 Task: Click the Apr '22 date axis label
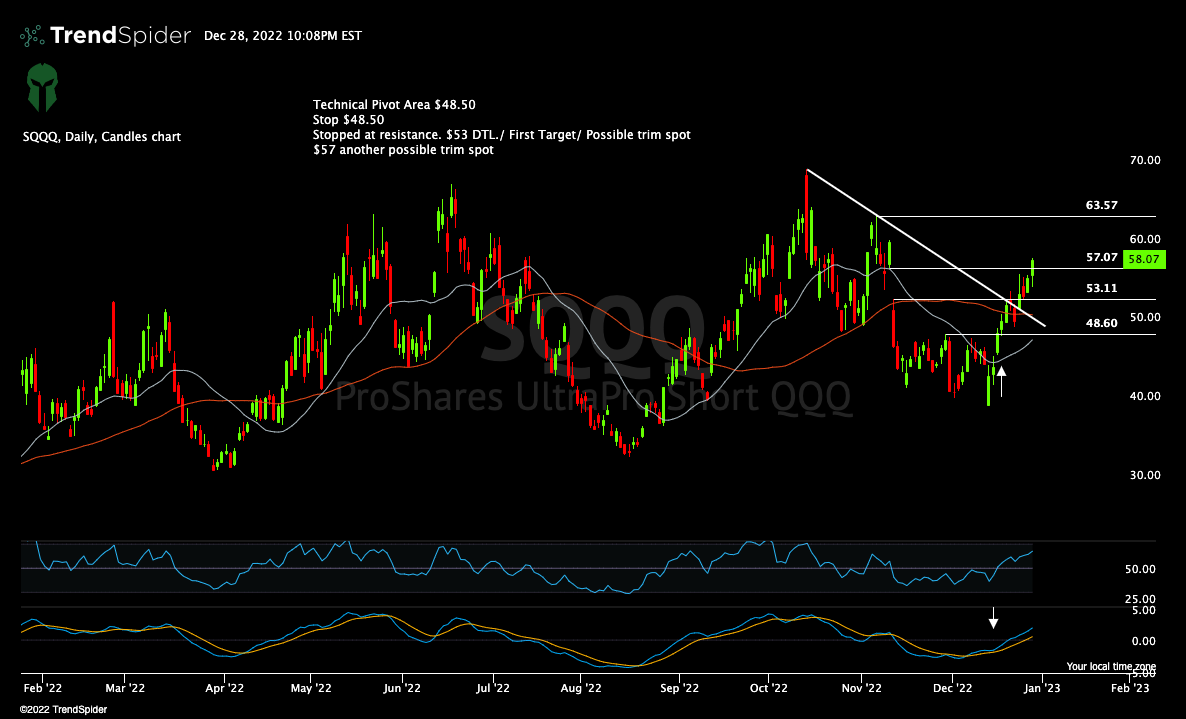(225, 688)
